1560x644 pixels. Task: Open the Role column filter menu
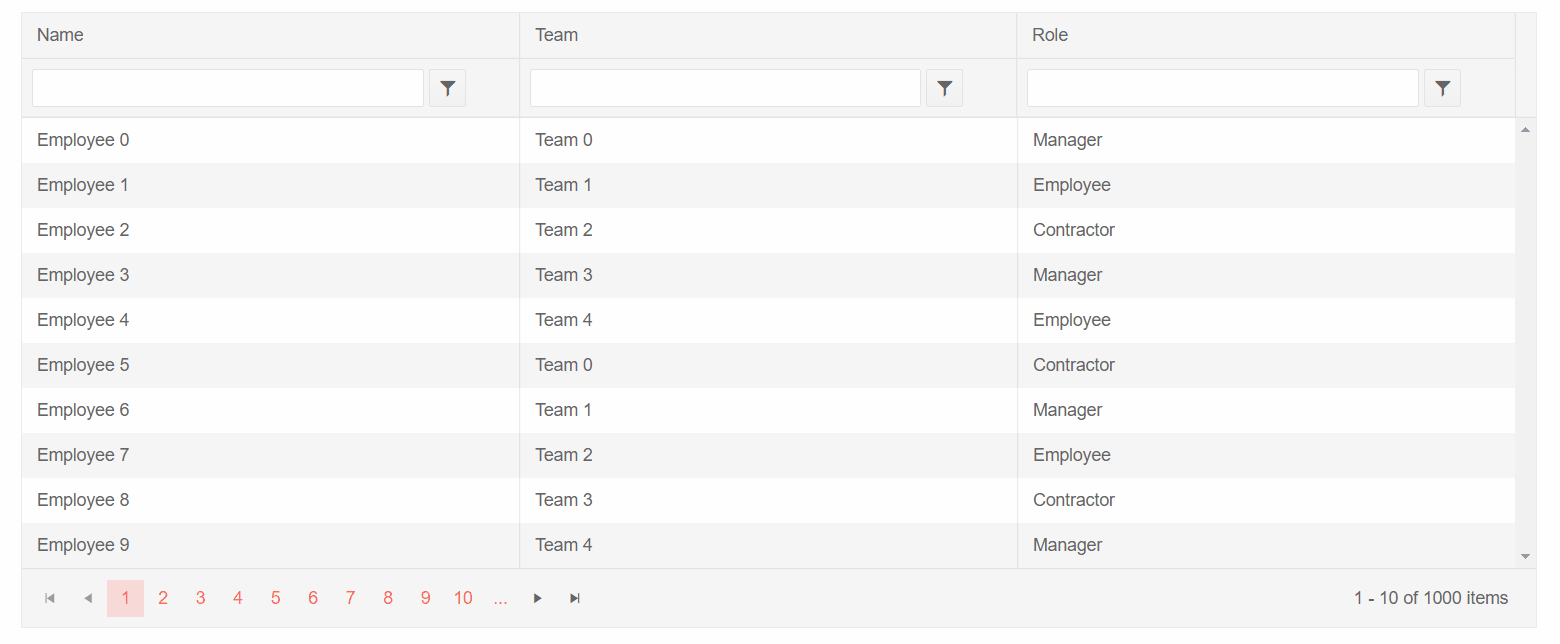coord(1442,88)
